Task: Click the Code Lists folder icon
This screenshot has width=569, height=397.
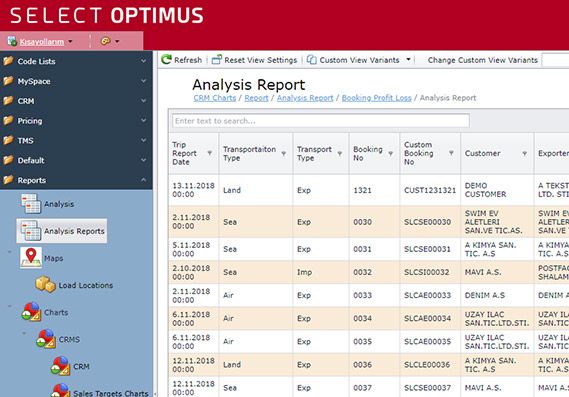Action: (x=8, y=61)
